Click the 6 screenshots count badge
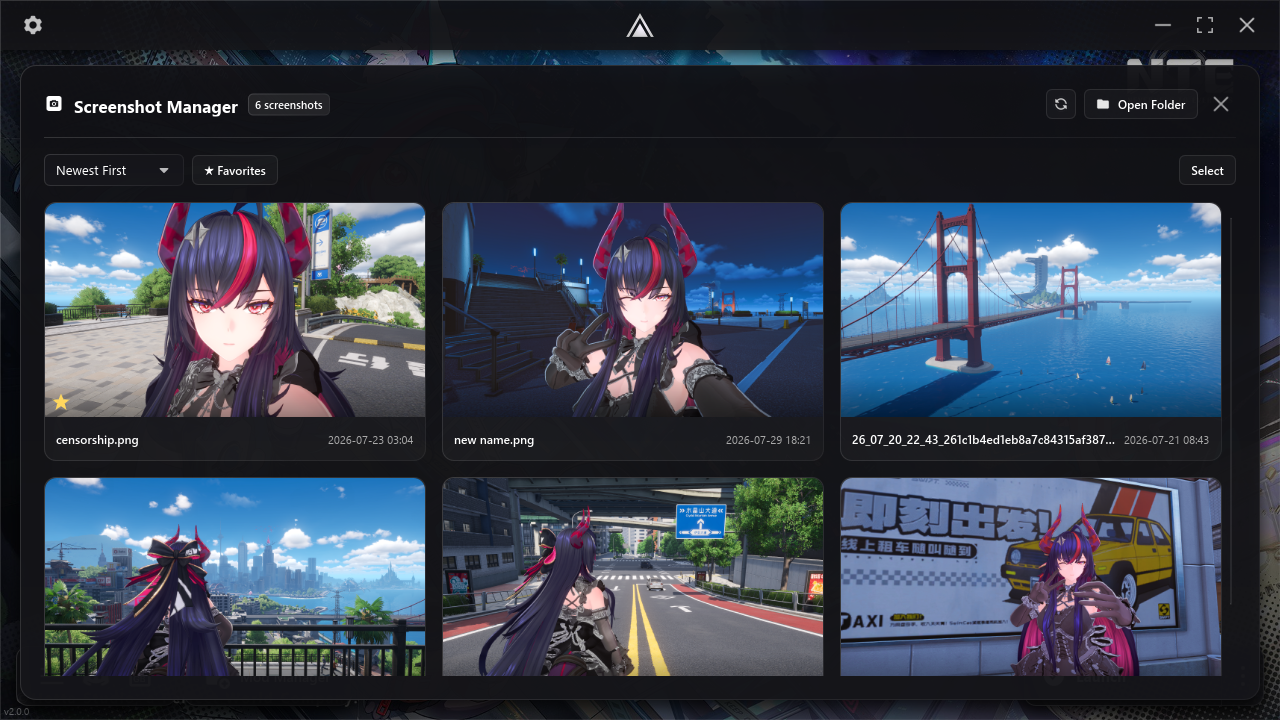This screenshot has height=720, width=1280. pos(289,105)
